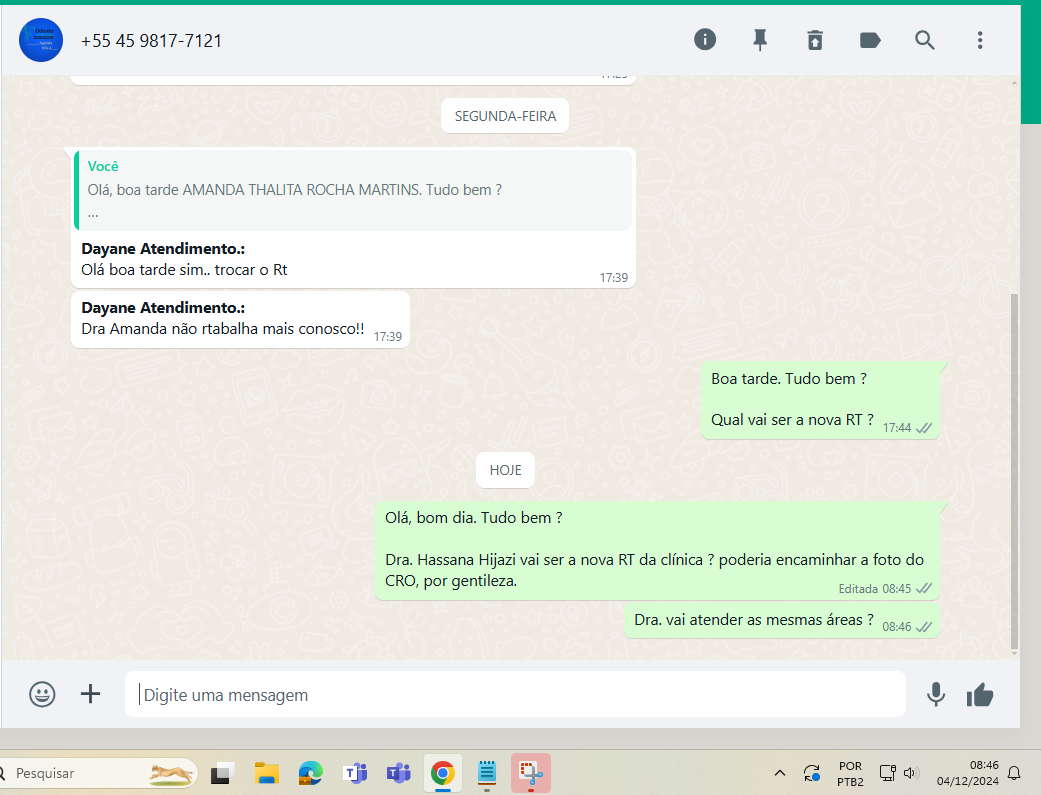Open the Notepad taskbar icon
Screen dimensions: 1041x795
click(x=487, y=773)
